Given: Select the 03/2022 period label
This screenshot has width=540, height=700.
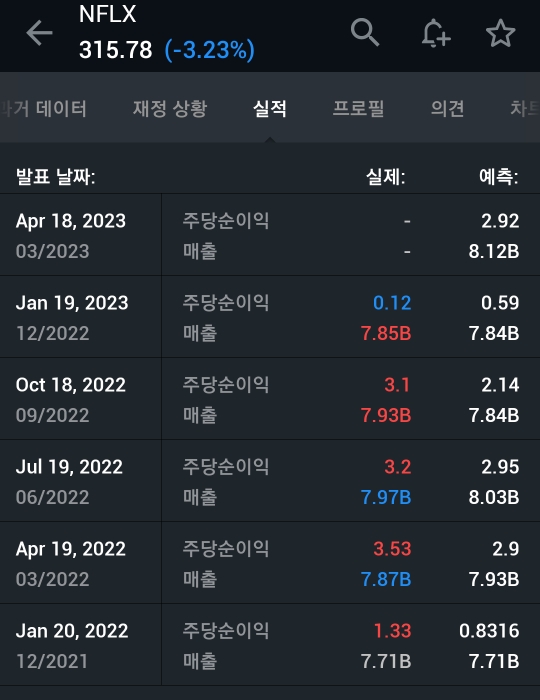Looking at the screenshot, I should point(53,580).
